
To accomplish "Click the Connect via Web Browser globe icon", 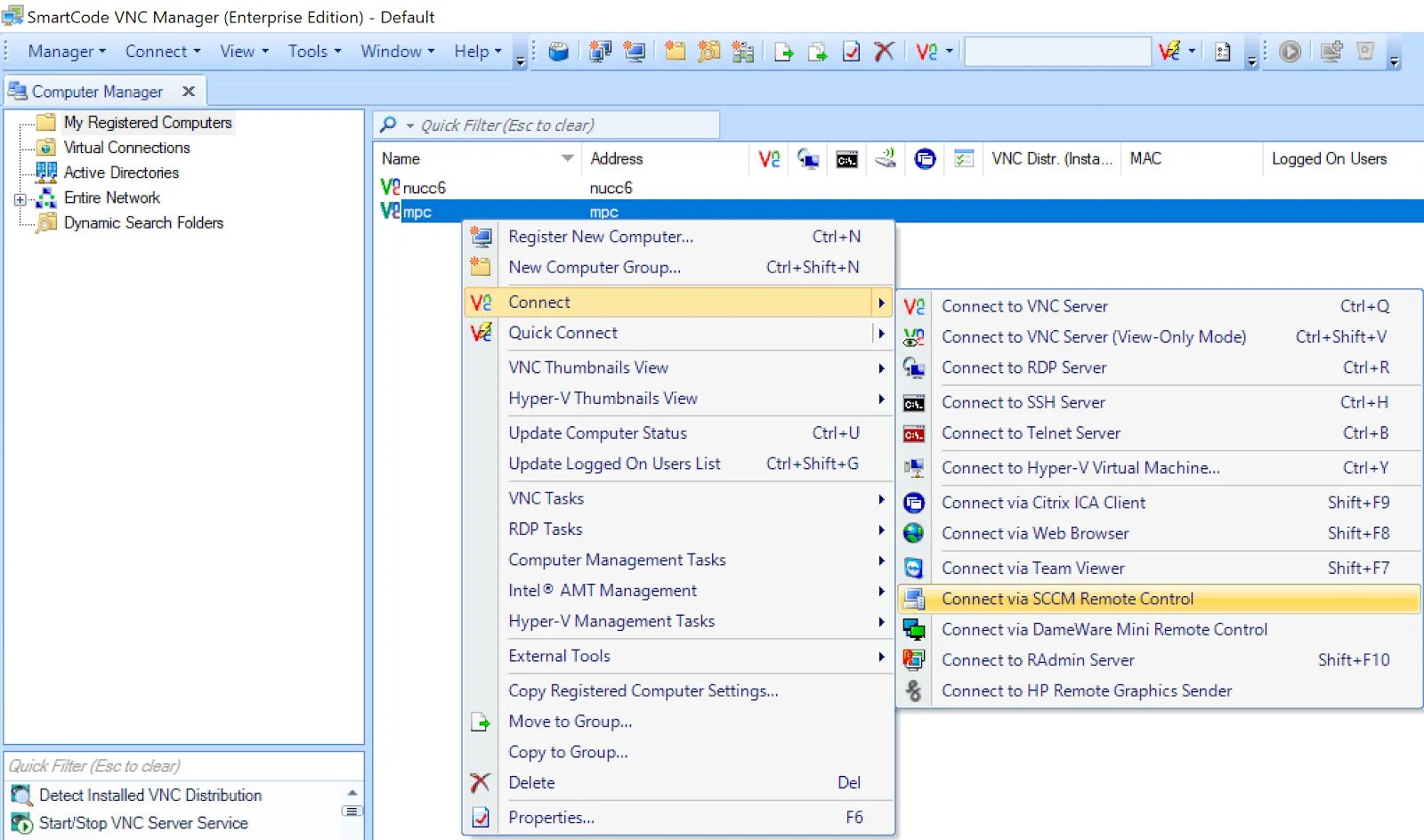I will (x=913, y=533).
